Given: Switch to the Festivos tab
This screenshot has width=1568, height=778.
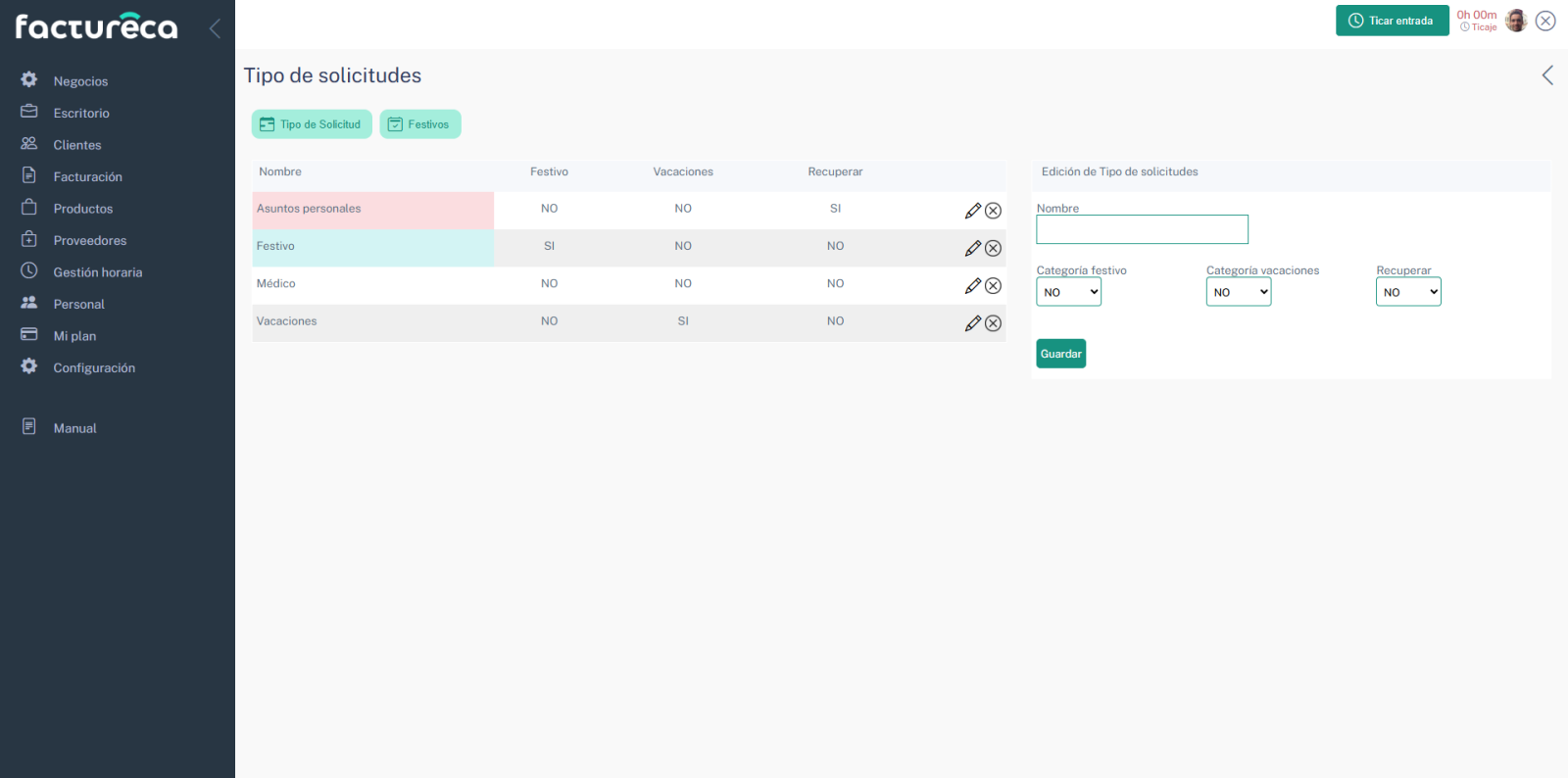Looking at the screenshot, I should click(419, 124).
